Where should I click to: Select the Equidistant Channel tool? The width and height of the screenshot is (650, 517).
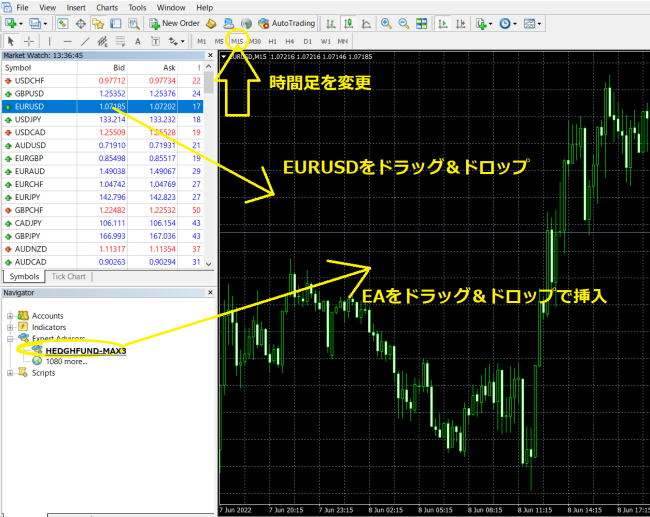click(102, 41)
